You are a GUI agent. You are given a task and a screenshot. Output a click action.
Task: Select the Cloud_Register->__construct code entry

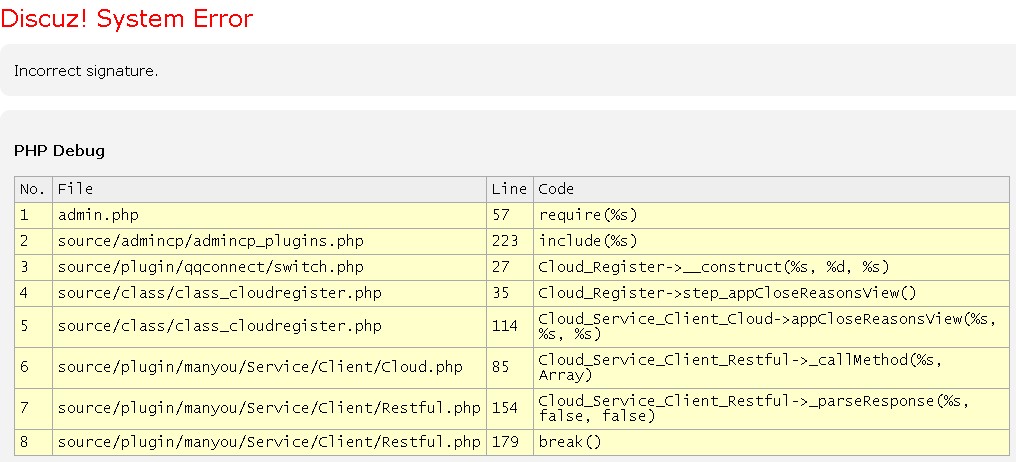pos(713,267)
